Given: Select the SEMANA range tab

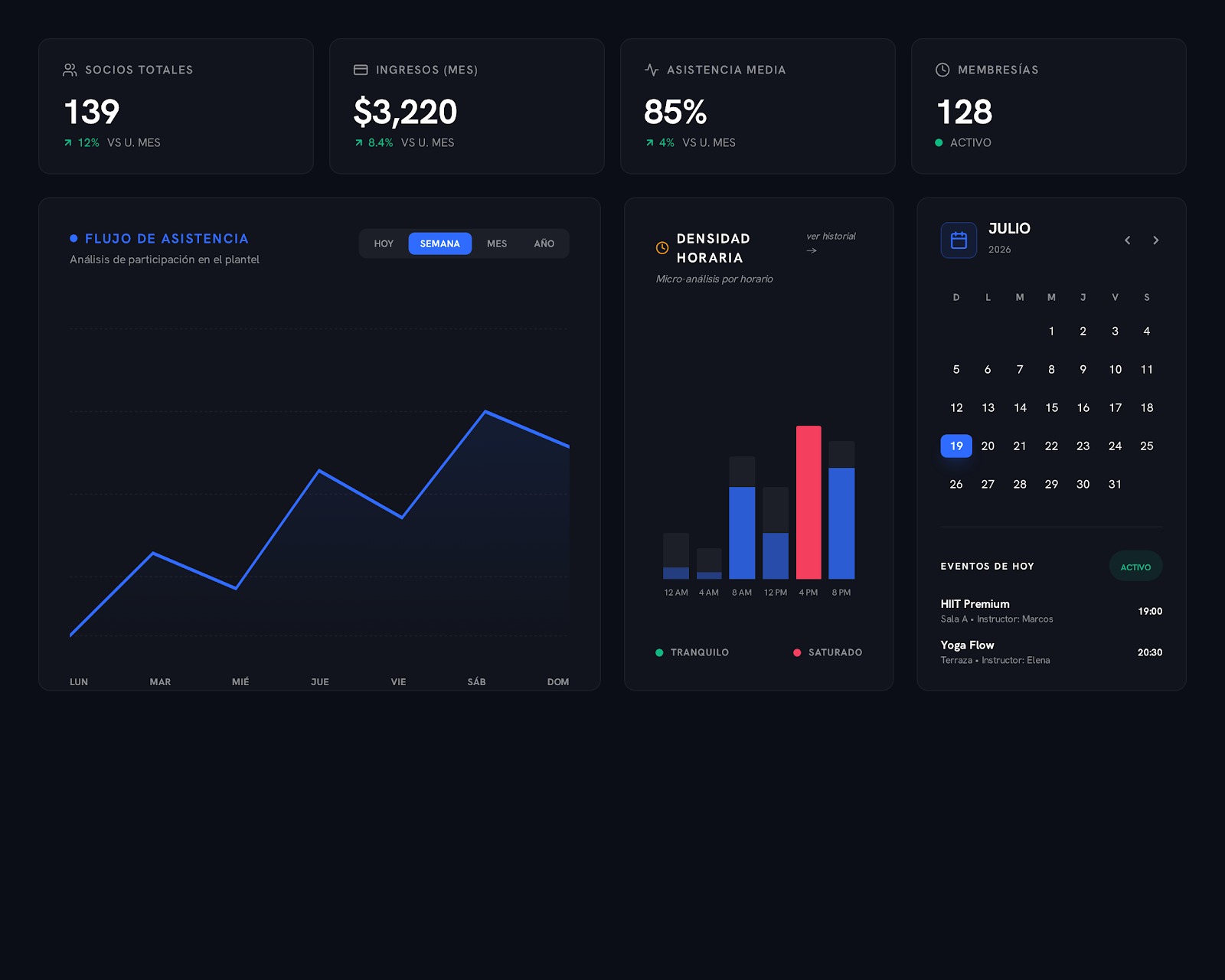Looking at the screenshot, I should coord(440,243).
